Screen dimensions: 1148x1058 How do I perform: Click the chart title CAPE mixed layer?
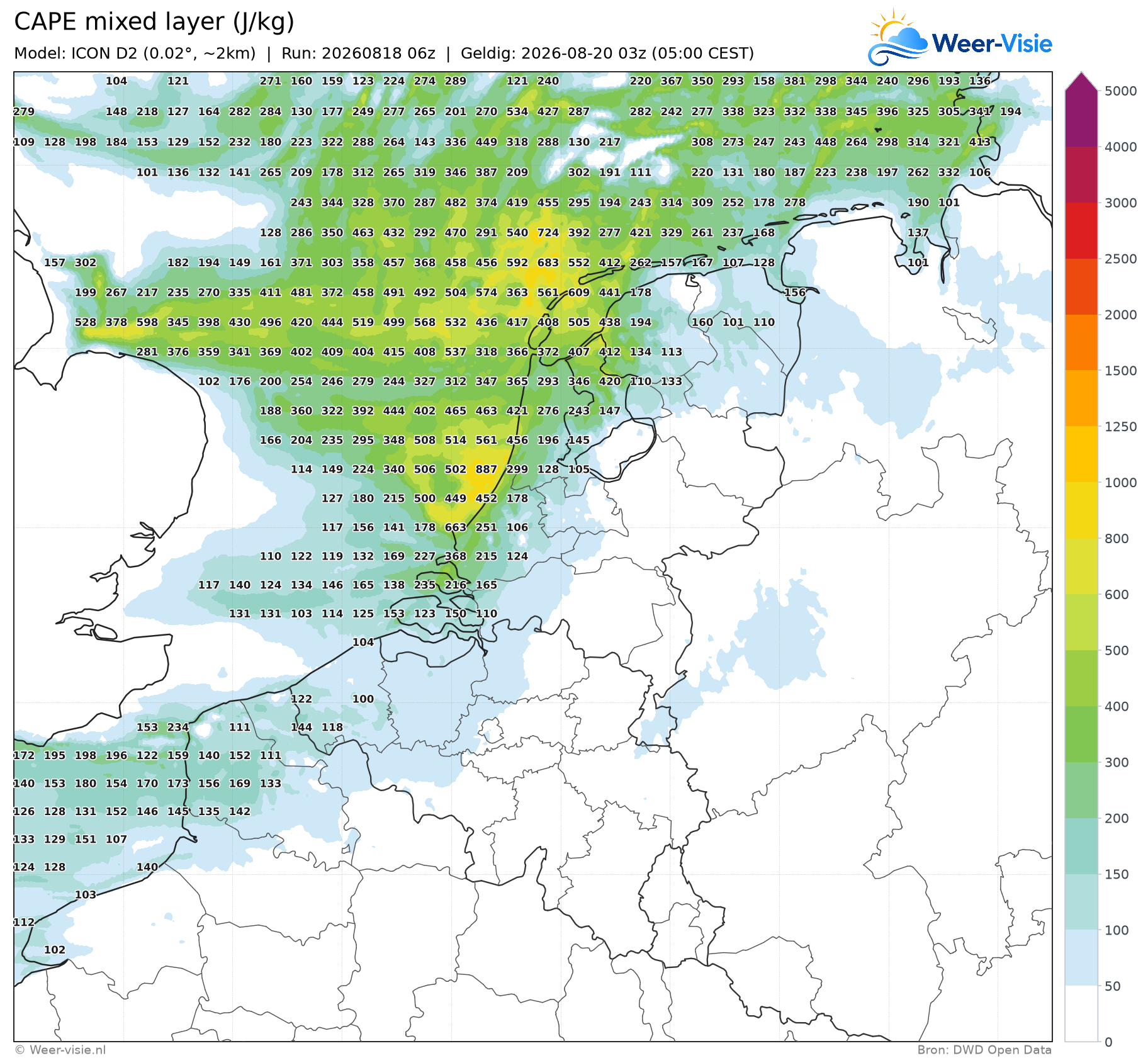(x=154, y=21)
